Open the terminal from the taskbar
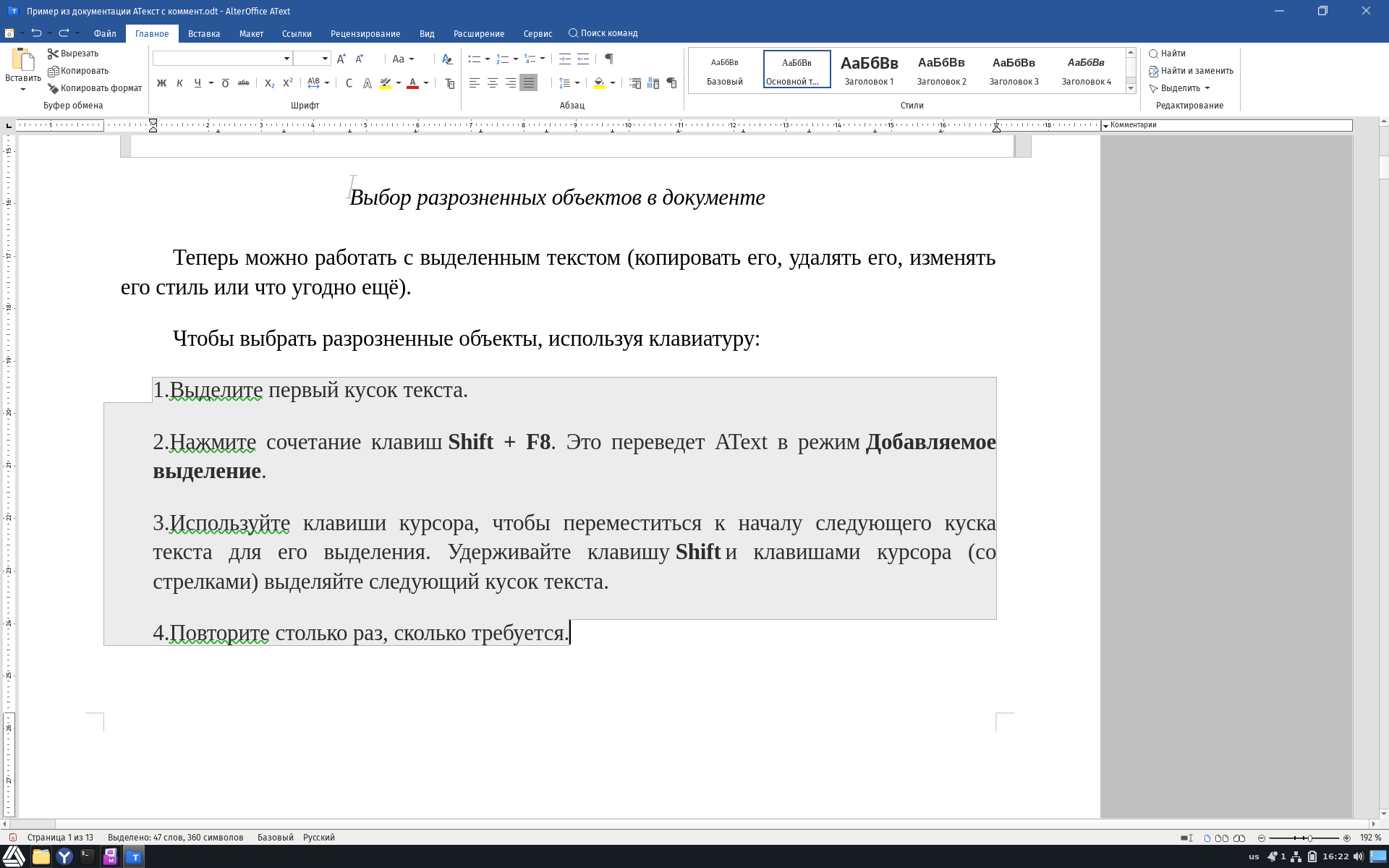The height and width of the screenshot is (868, 1389). point(87,856)
